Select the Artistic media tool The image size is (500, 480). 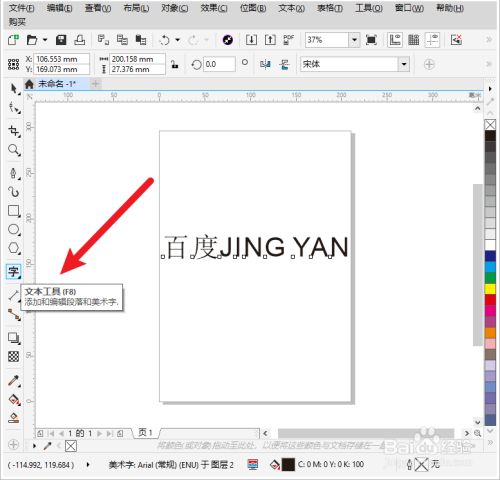(14, 192)
